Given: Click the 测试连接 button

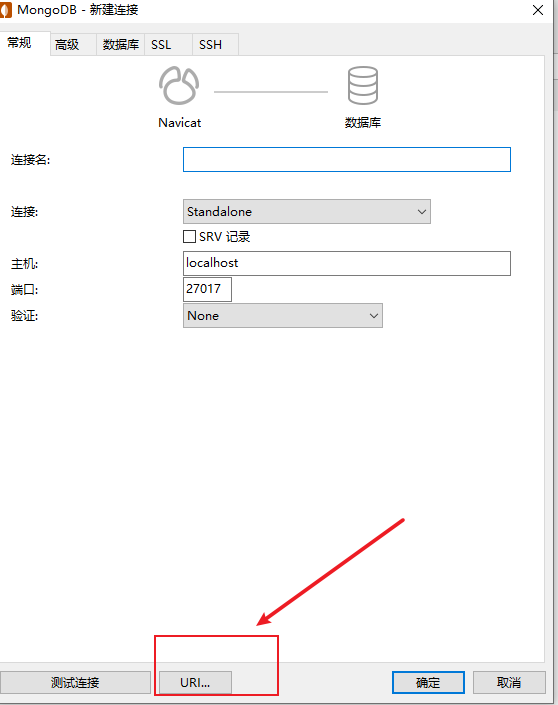Looking at the screenshot, I should coord(75,683).
